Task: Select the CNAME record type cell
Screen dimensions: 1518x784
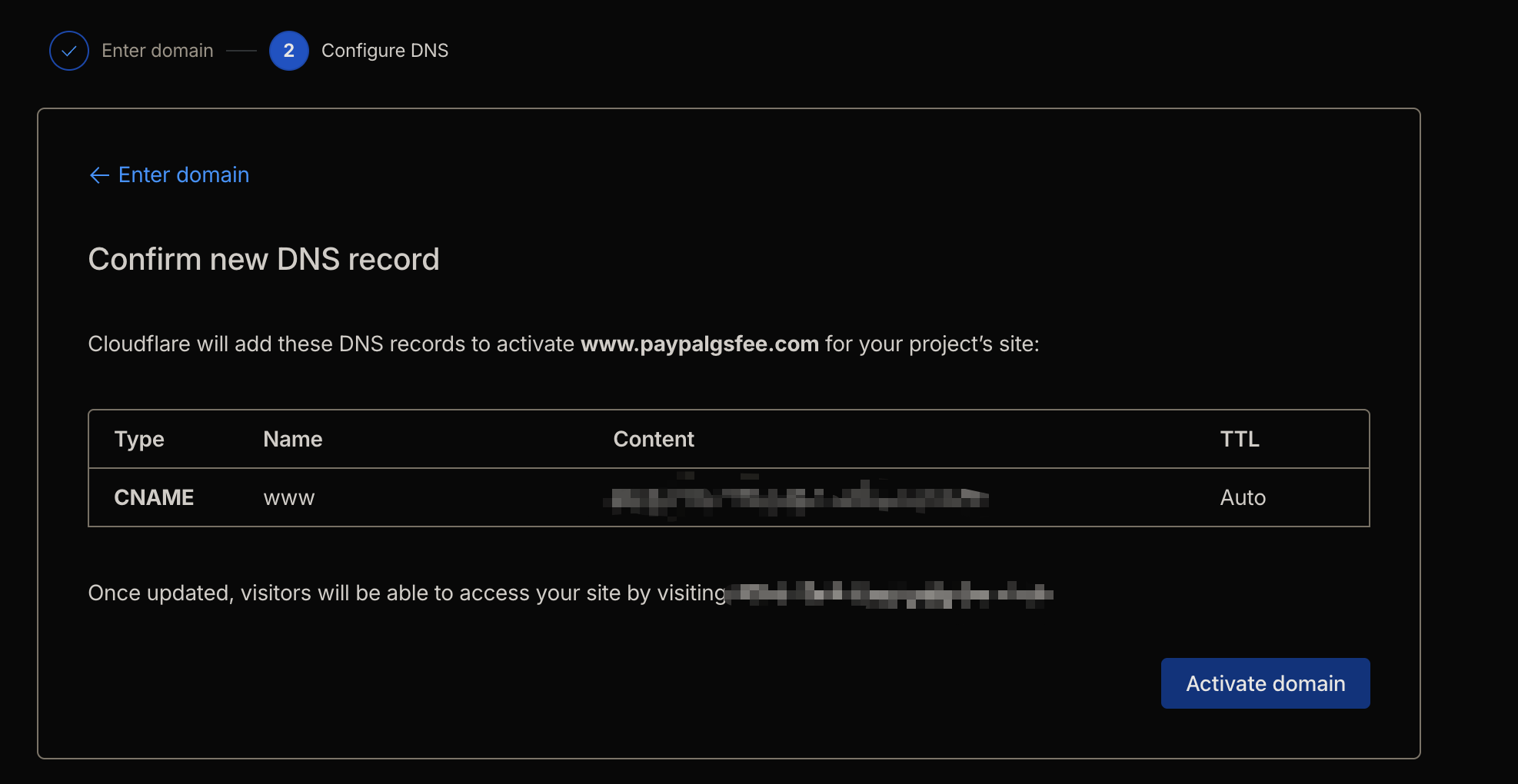Action: coord(154,497)
